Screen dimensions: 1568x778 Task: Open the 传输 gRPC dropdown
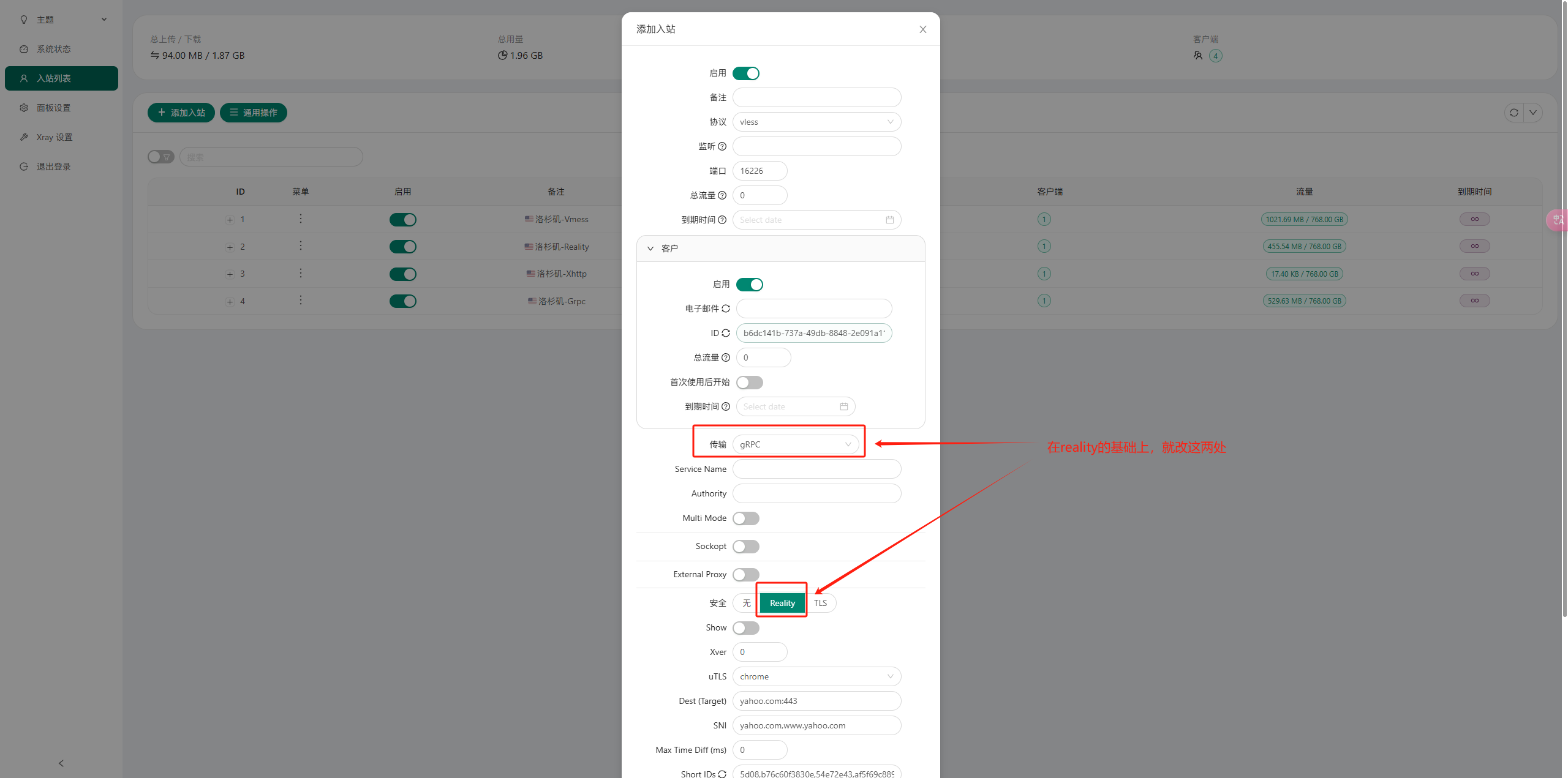coord(795,444)
